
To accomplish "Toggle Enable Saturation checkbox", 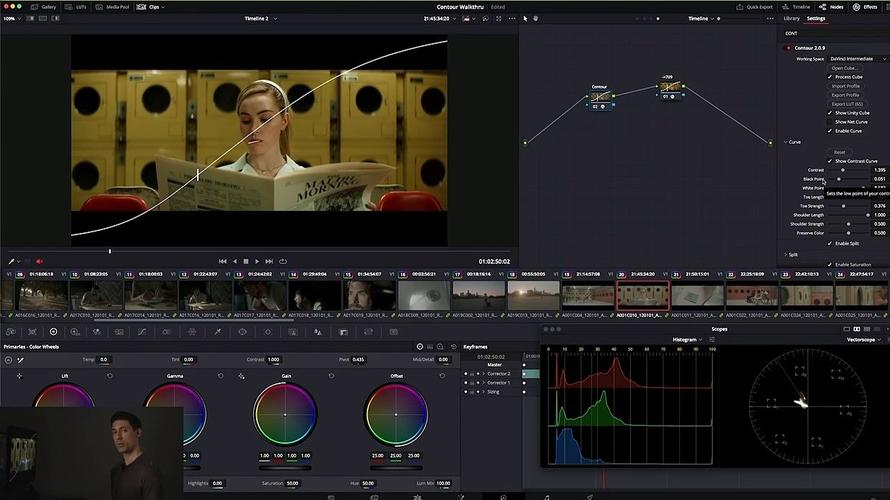I will (x=830, y=264).
